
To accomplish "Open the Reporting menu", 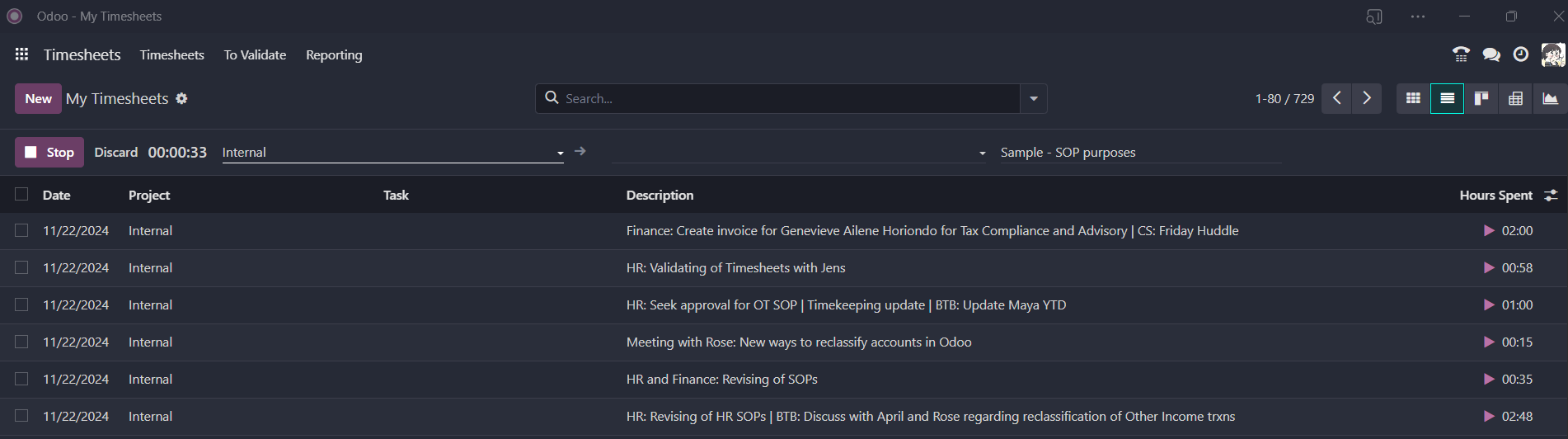I will click(x=334, y=54).
